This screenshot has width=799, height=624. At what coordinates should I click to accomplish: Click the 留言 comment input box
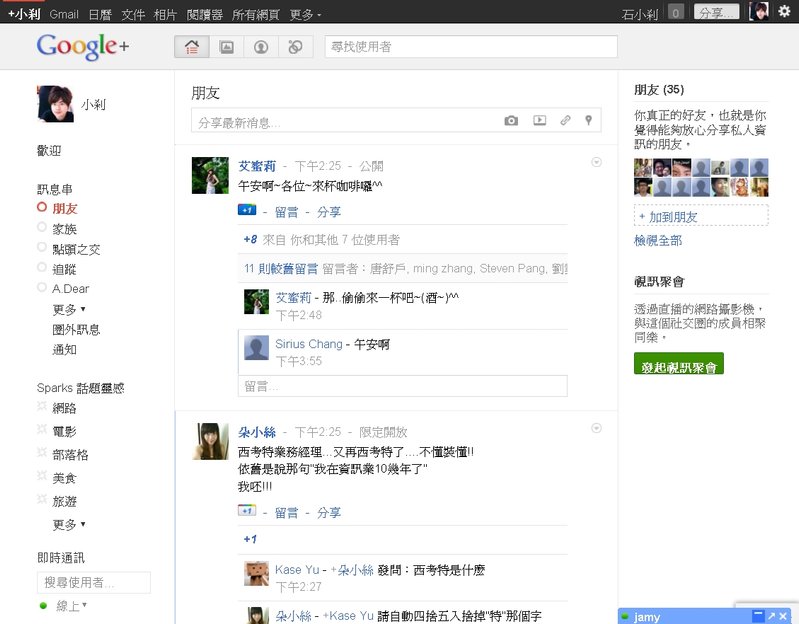coord(403,386)
